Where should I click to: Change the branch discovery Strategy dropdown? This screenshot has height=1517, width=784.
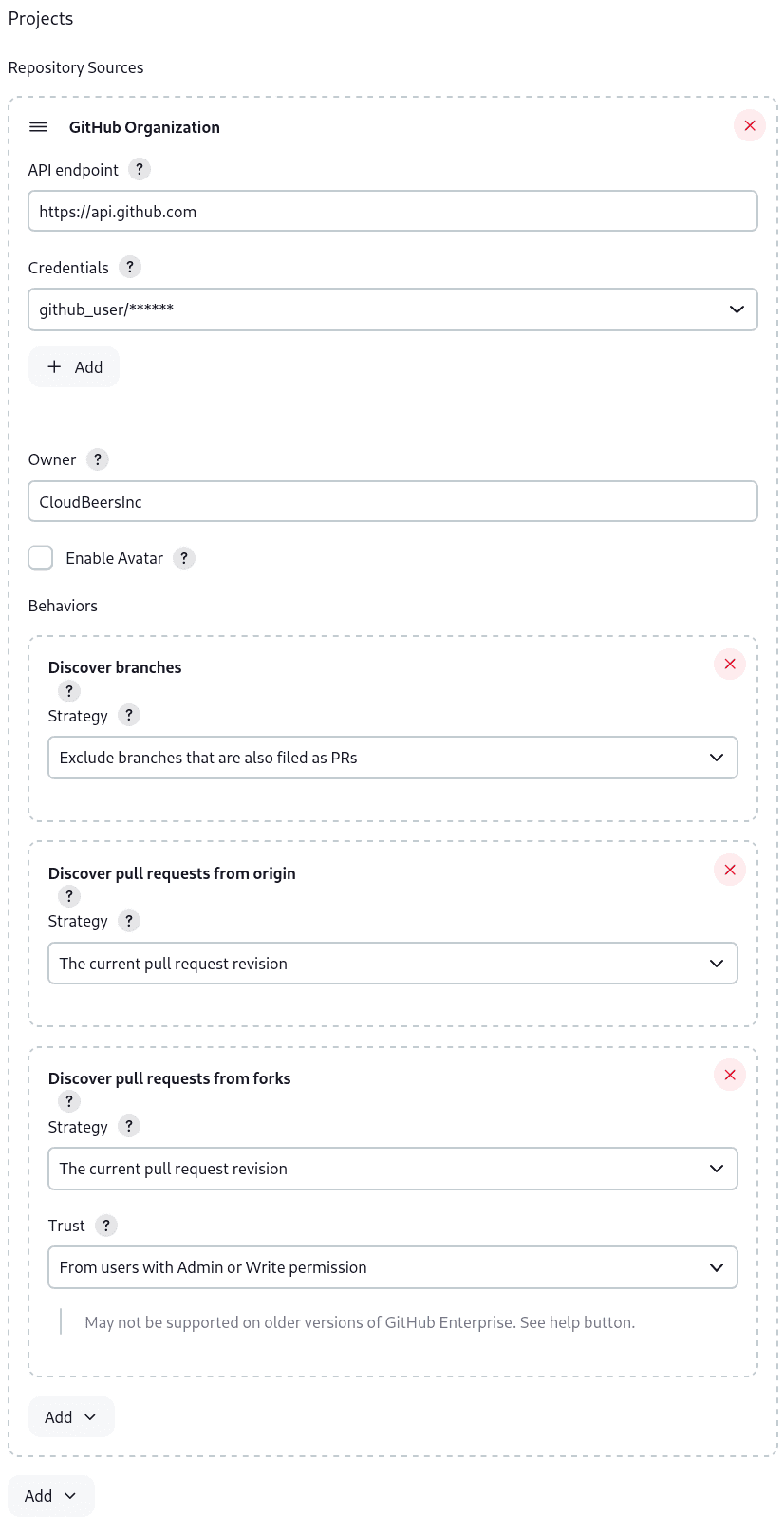click(x=392, y=758)
